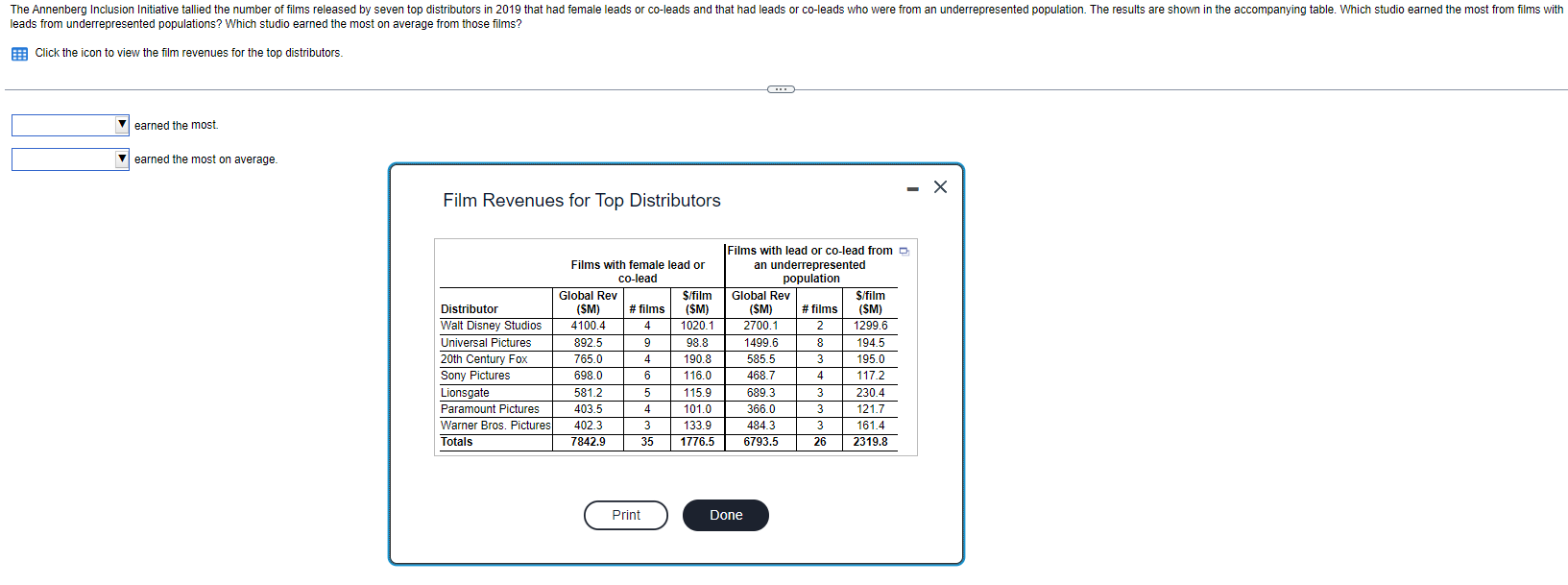This screenshot has width=1568, height=585.
Task: Click the 689.3 global revenue cell
Action: tap(760, 393)
